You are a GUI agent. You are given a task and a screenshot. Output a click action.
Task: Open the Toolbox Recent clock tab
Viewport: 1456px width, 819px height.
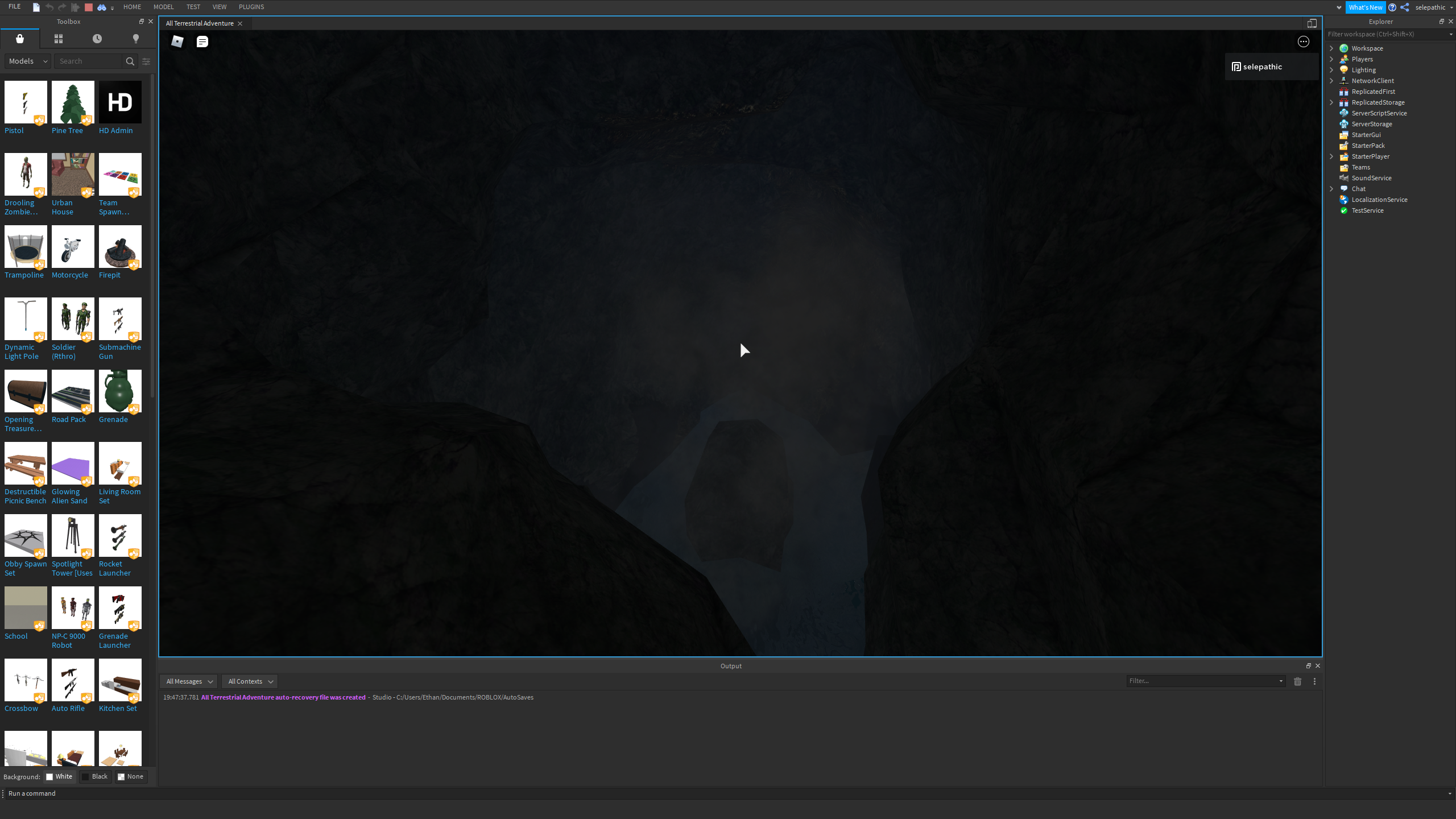pos(97,39)
